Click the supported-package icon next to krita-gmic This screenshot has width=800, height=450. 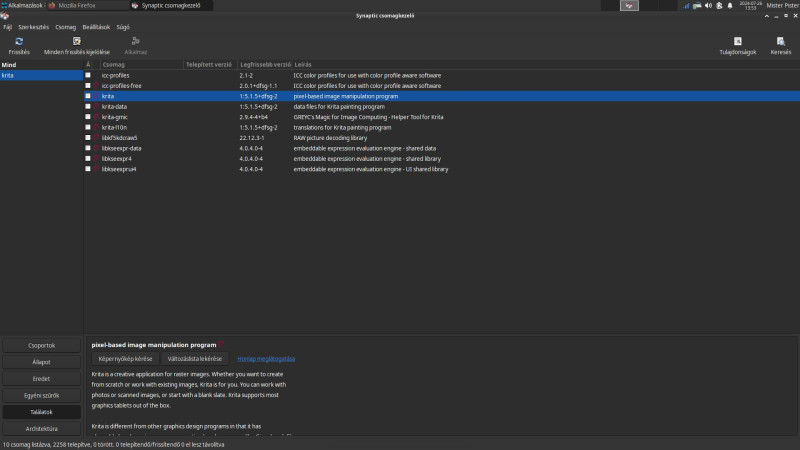coord(96,117)
